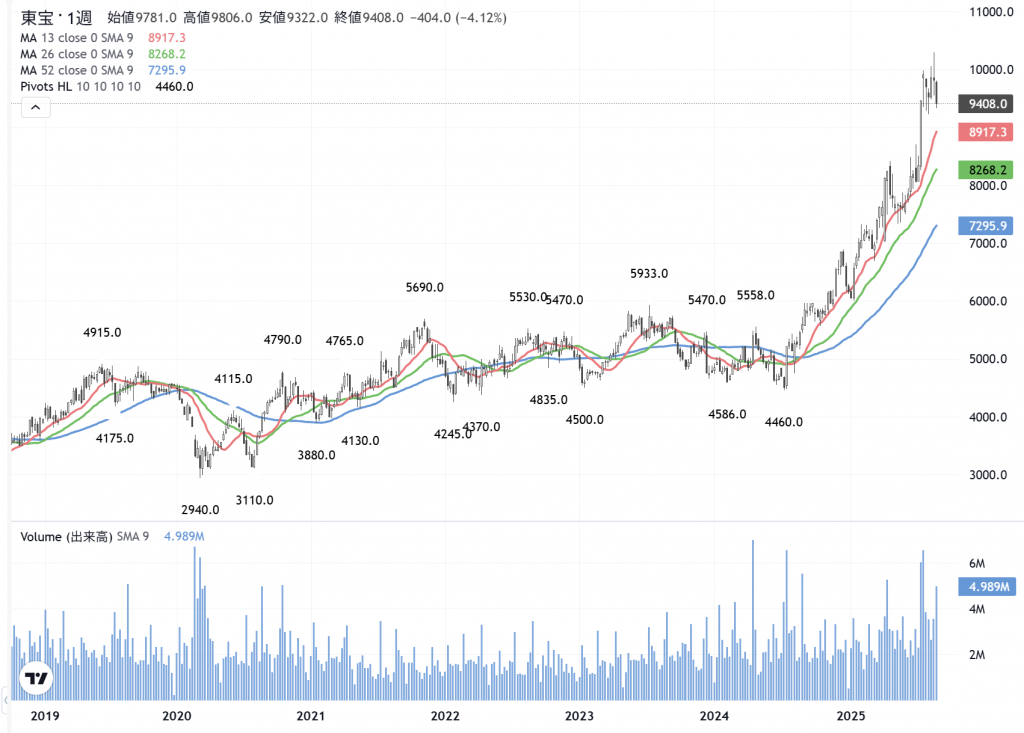1024x733 pixels.
Task: Click the 2025 label on the time axis
Action: click(852, 716)
